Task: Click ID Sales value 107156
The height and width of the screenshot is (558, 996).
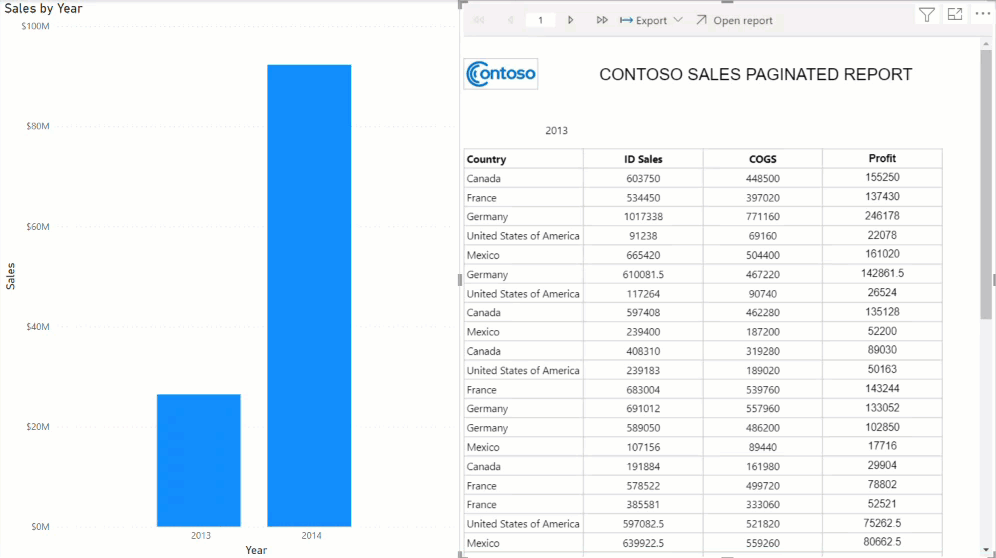Action: click(643, 447)
